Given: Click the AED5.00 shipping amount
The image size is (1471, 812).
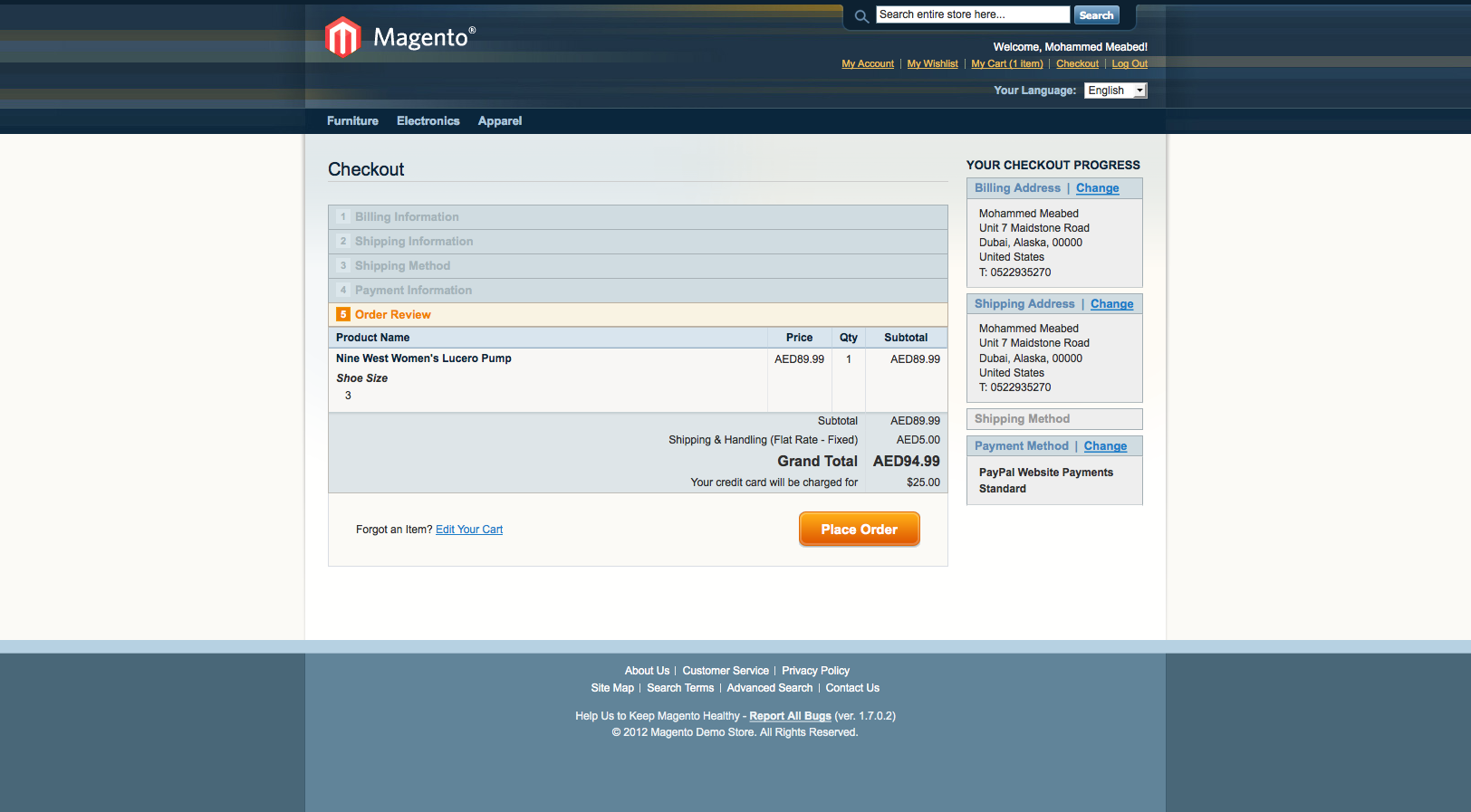Looking at the screenshot, I should [x=918, y=440].
